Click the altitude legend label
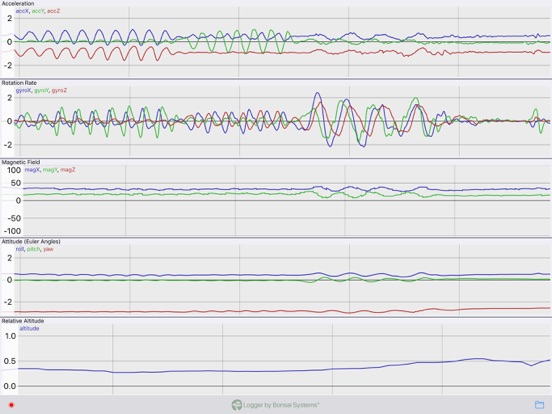This screenshot has width=552, height=414. point(29,328)
